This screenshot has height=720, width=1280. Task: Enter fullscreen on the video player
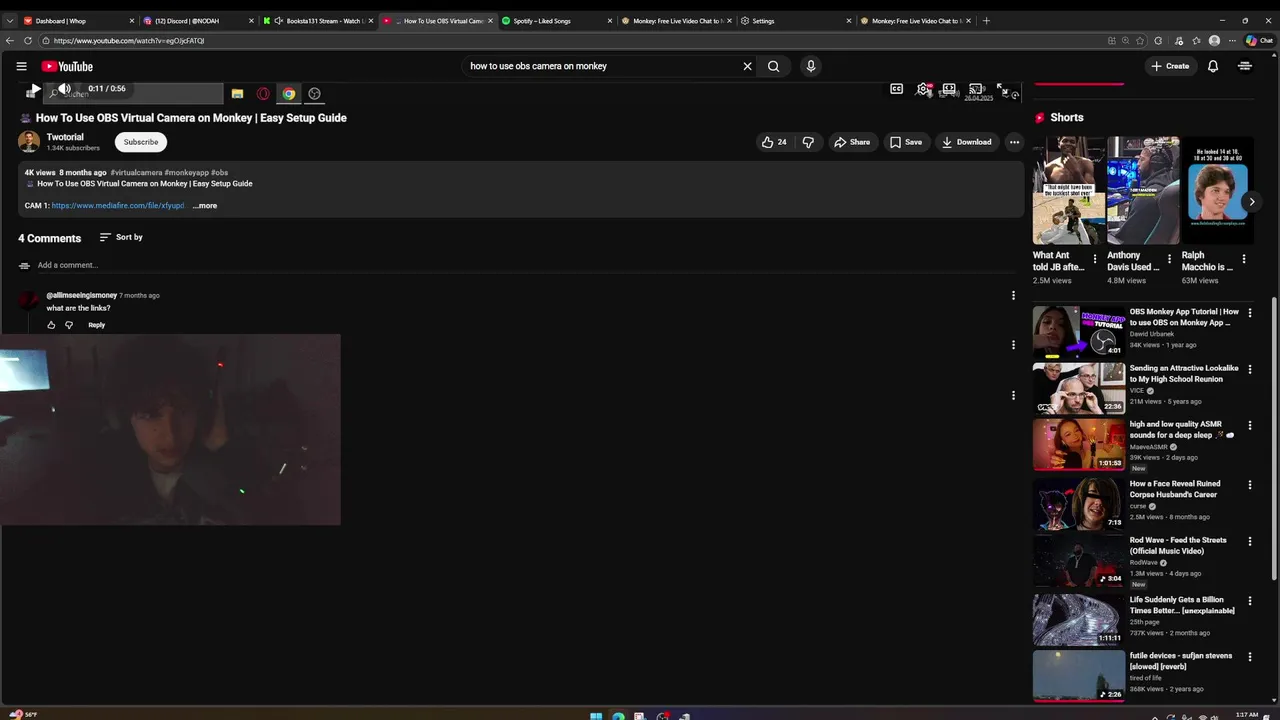[x=1003, y=89]
